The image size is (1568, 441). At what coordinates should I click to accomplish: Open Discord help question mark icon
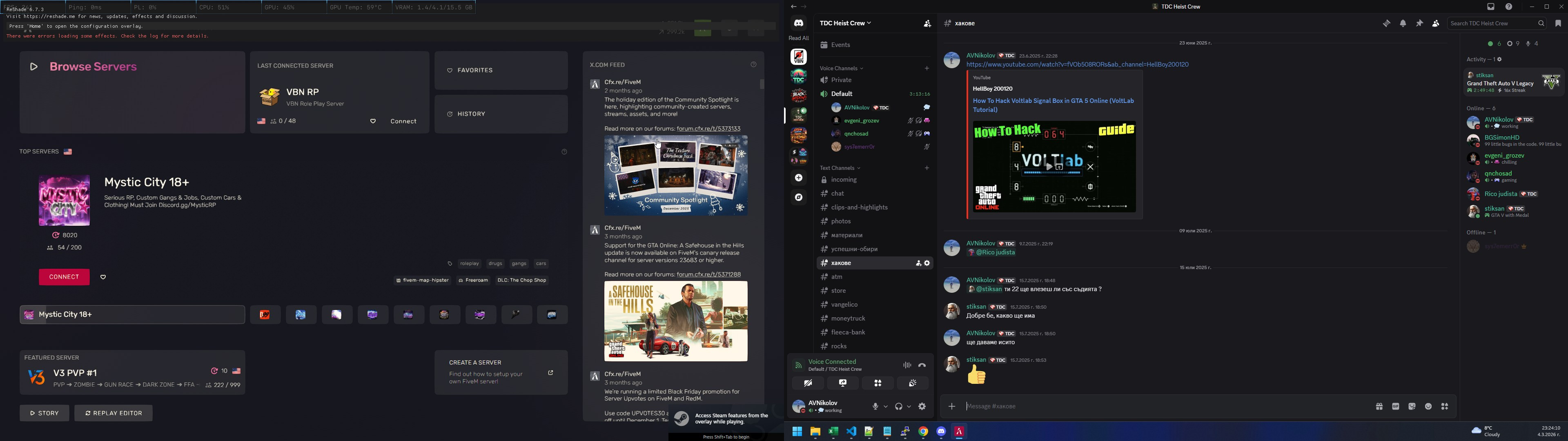[x=1509, y=7]
